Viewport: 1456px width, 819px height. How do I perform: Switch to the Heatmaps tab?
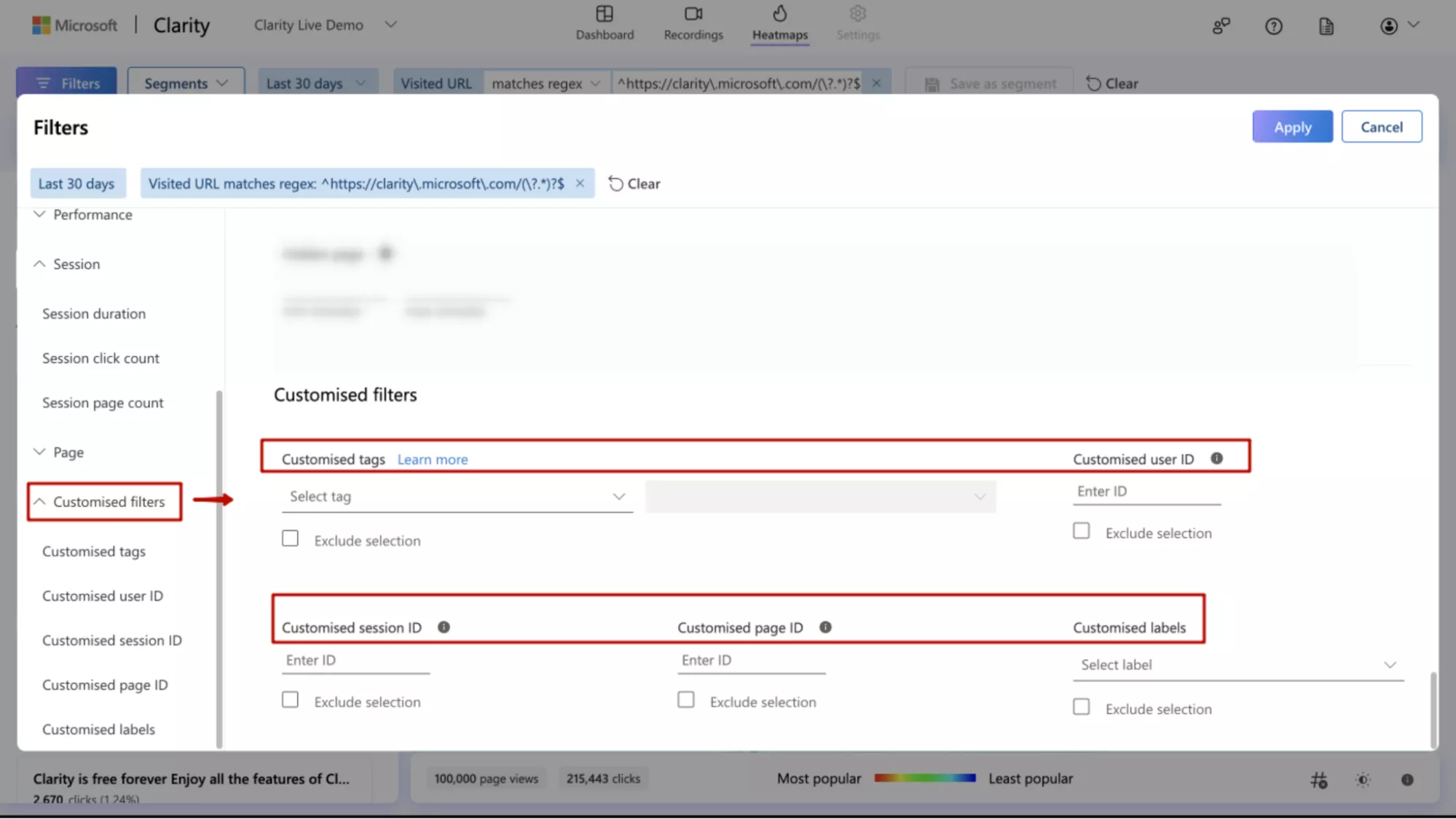(x=779, y=23)
